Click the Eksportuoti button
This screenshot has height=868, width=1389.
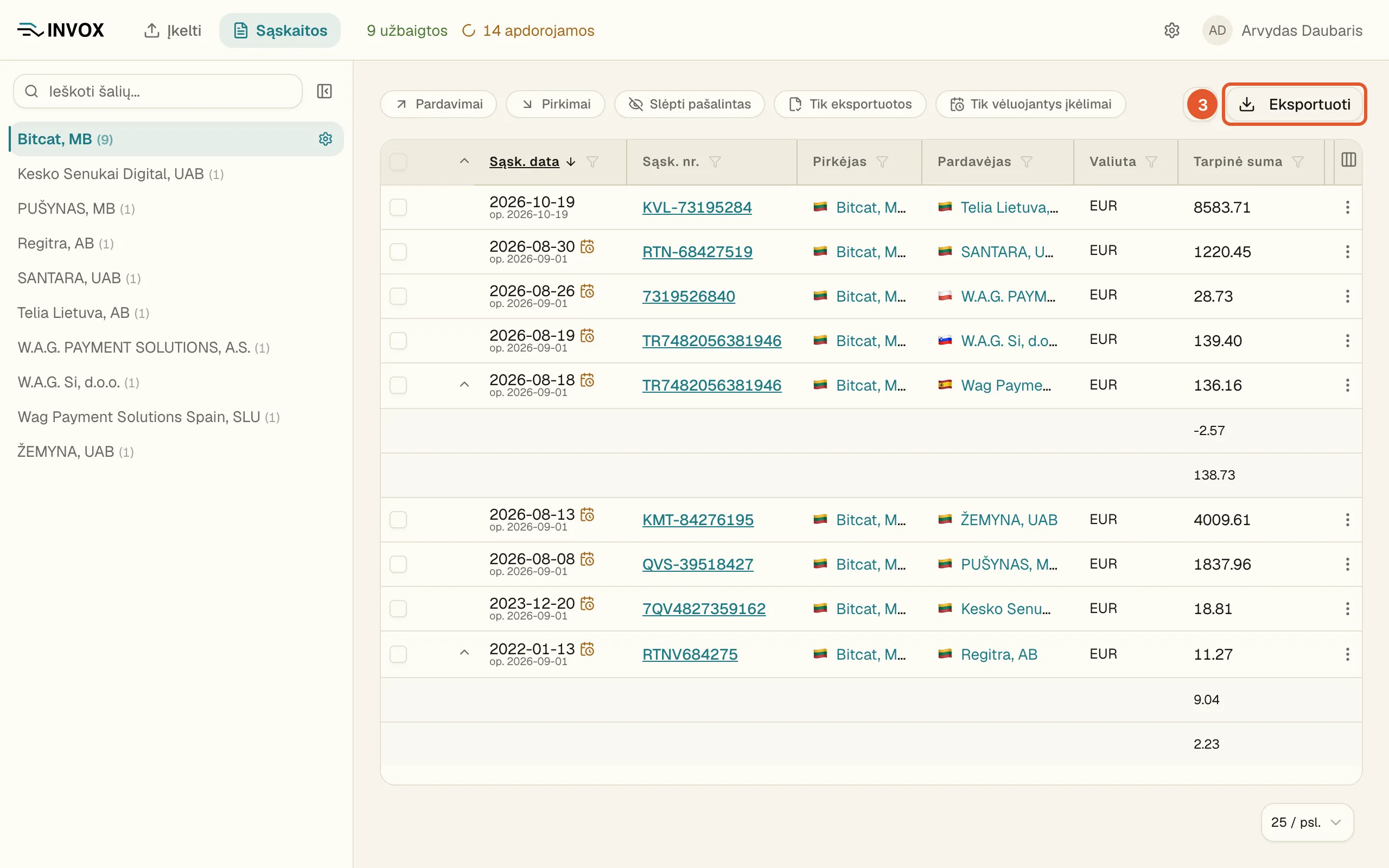(1294, 105)
